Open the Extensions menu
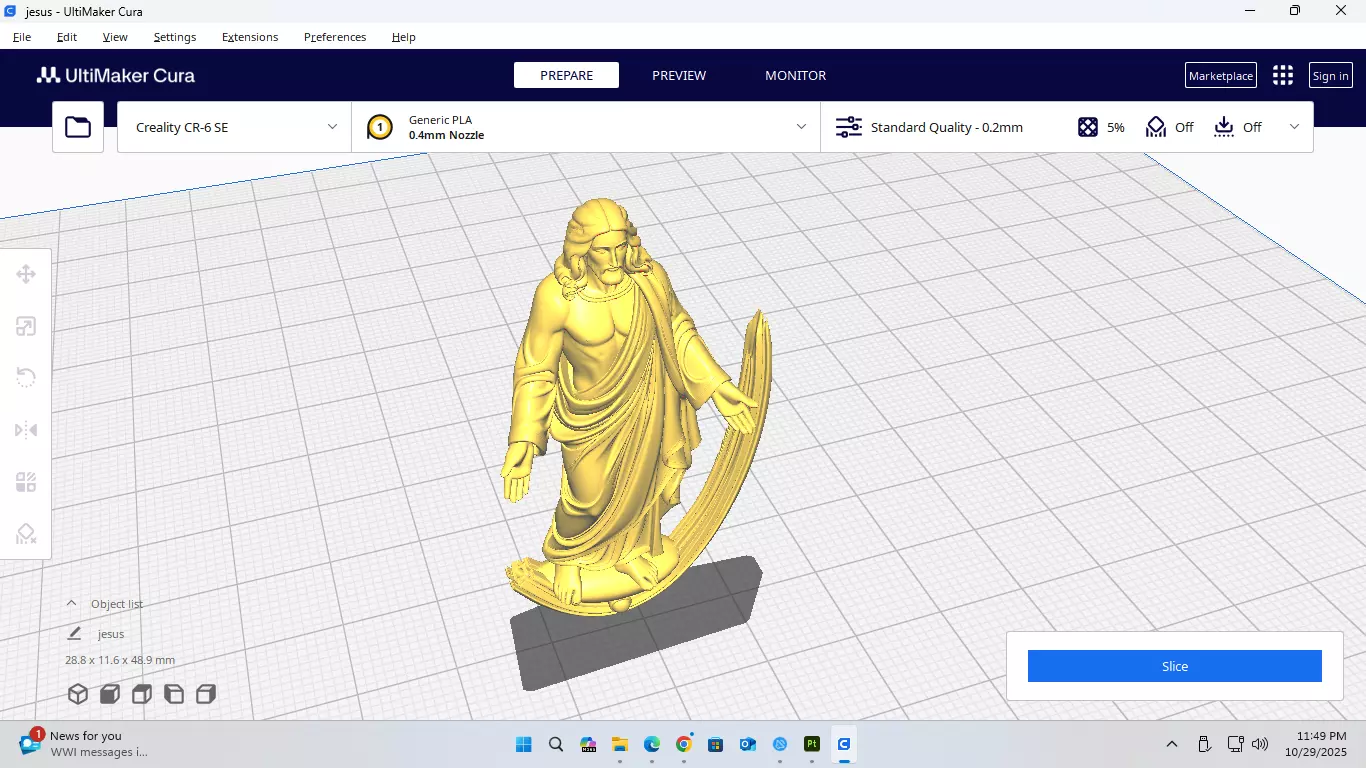The height and width of the screenshot is (768, 1366). click(x=250, y=37)
